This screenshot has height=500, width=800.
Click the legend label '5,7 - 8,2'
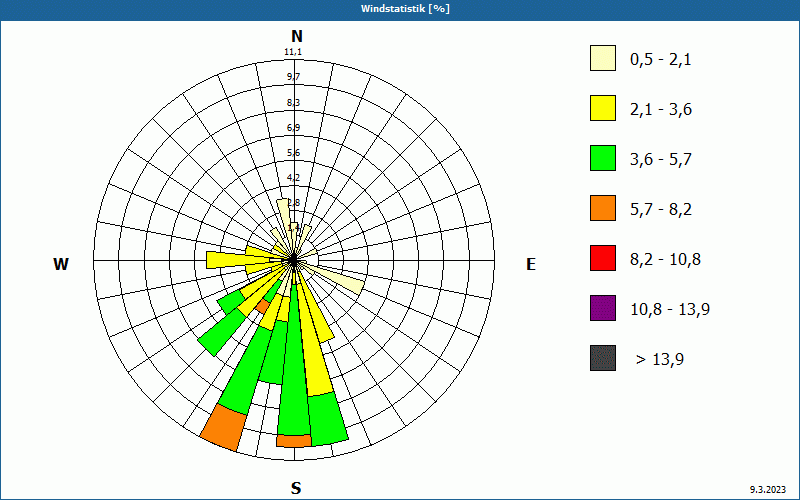coord(661,210)
